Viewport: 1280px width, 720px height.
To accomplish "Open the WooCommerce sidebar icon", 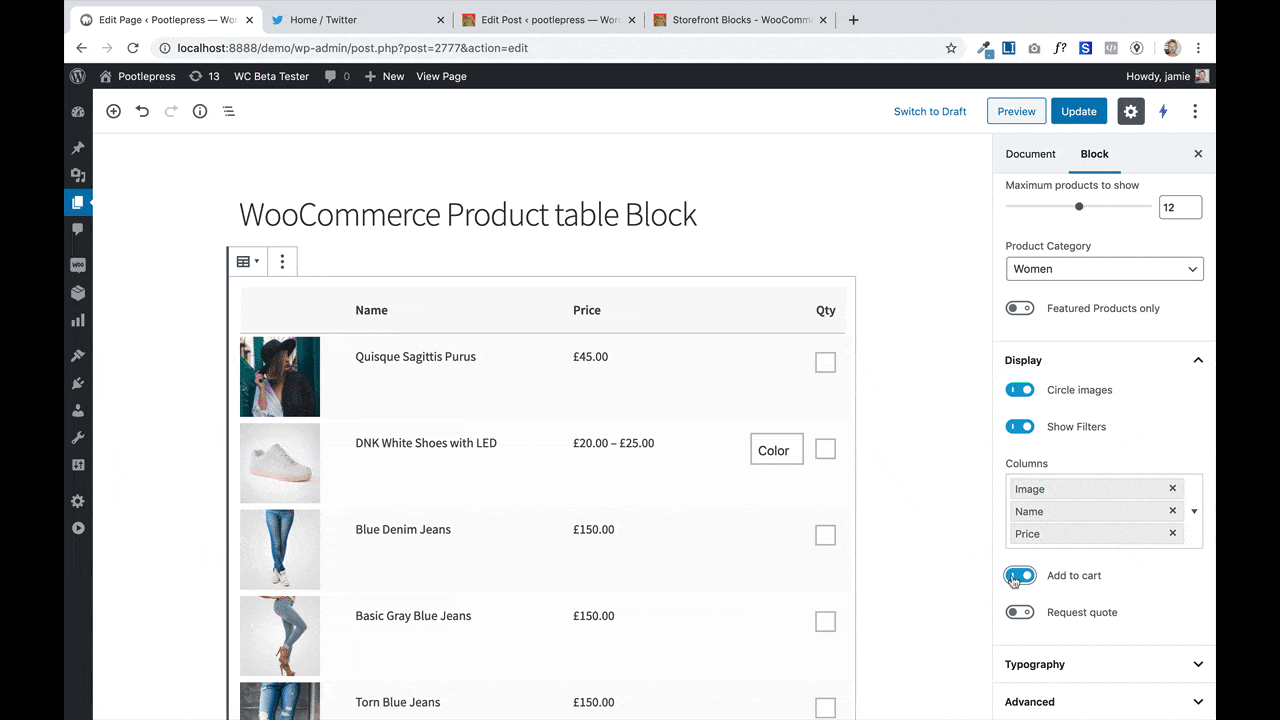I will pyautogui.click(x=78, y=265).
